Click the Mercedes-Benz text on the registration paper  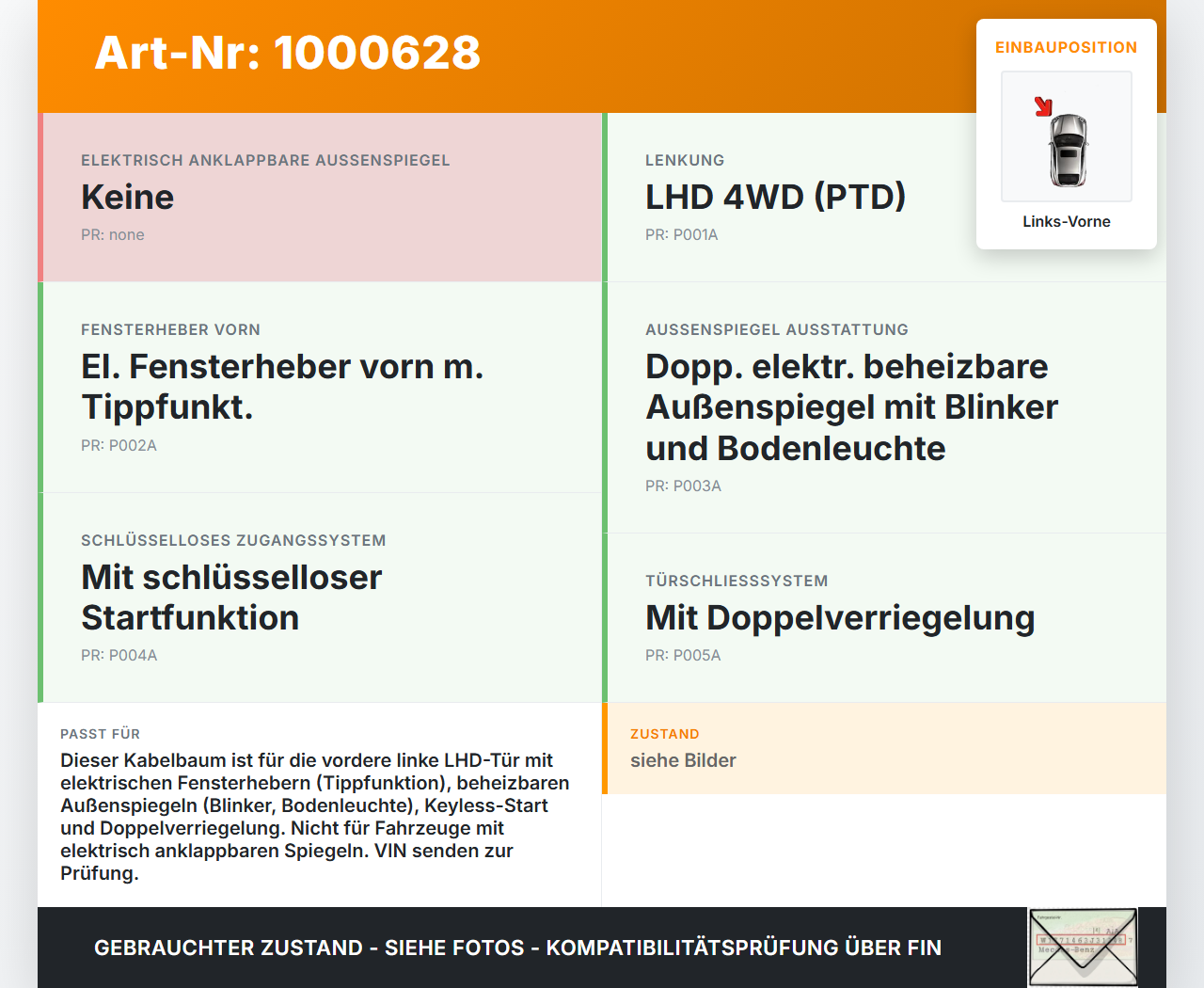[1066, 949]
